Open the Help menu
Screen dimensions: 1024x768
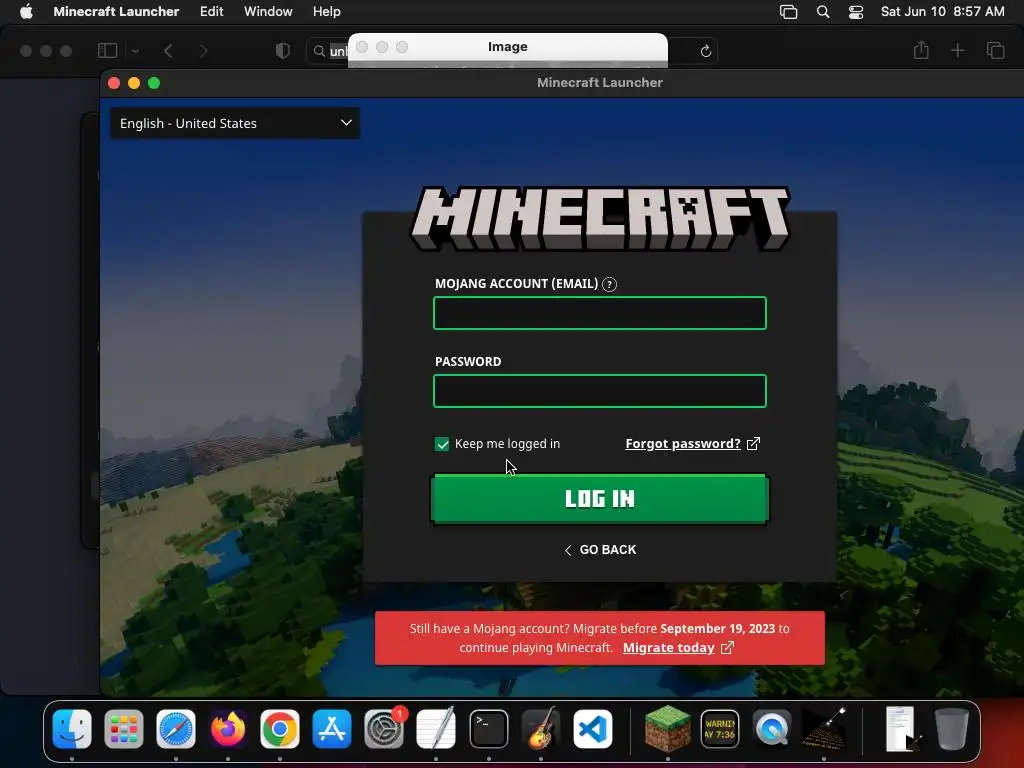click(x=327, y=12)
